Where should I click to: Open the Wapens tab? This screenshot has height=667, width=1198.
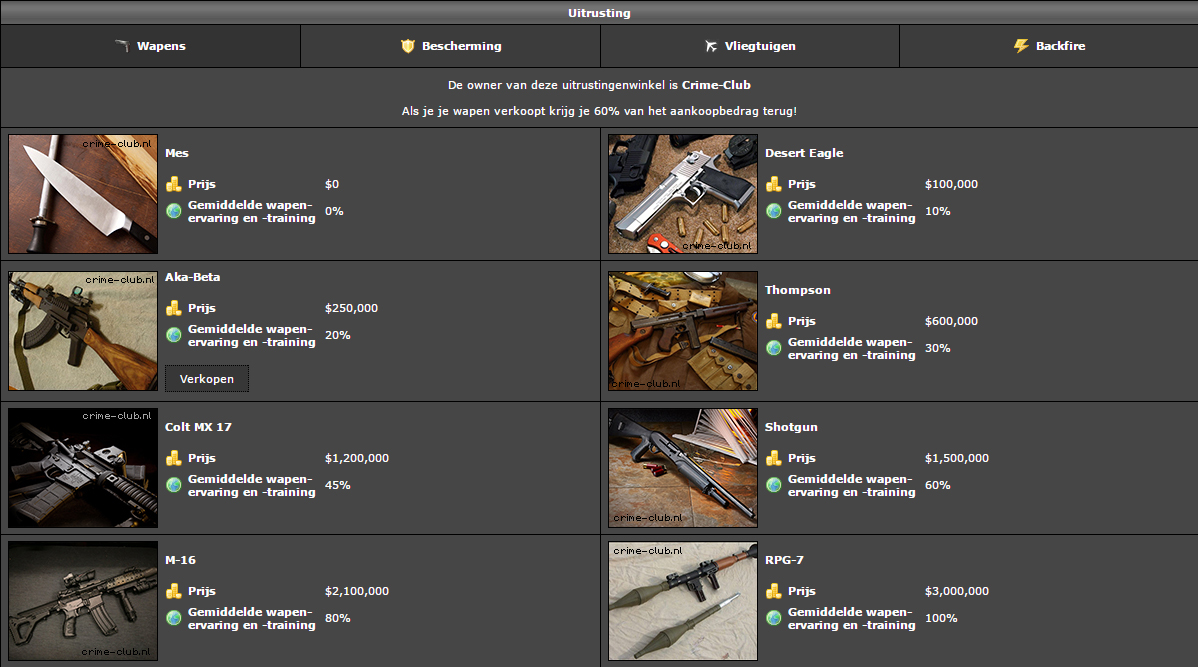(x=160, y=46)
